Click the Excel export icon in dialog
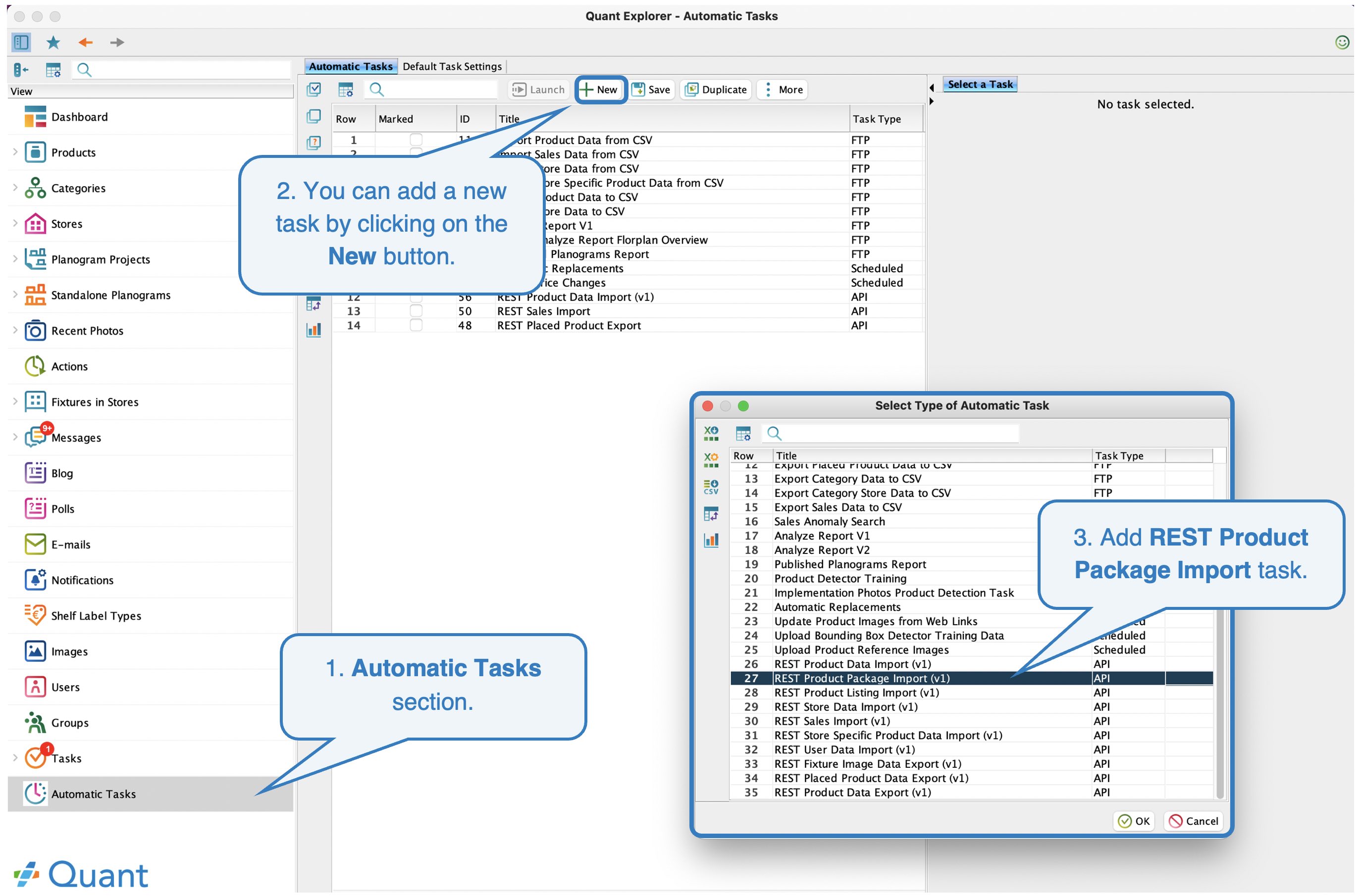1361x896 pixels. 711,433
